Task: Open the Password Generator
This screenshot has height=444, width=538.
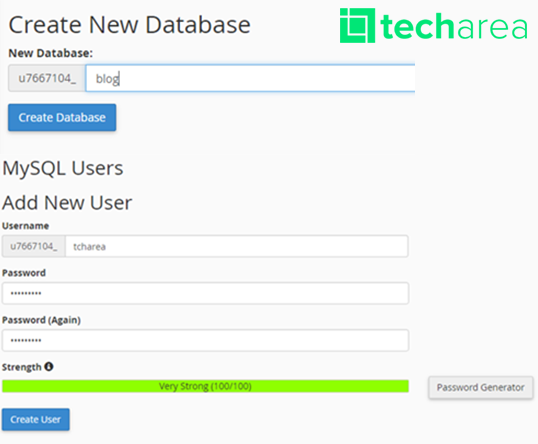Action: coord(481,387)
